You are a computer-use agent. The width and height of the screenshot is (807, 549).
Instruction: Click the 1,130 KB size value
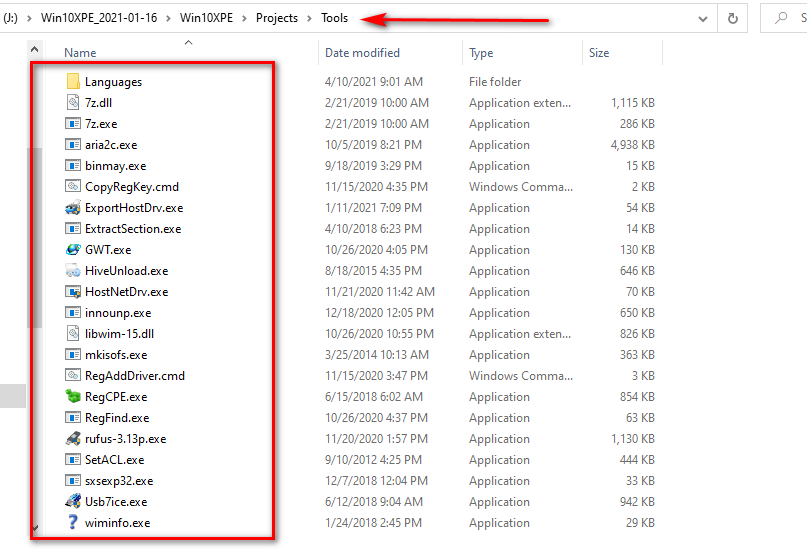633,438
